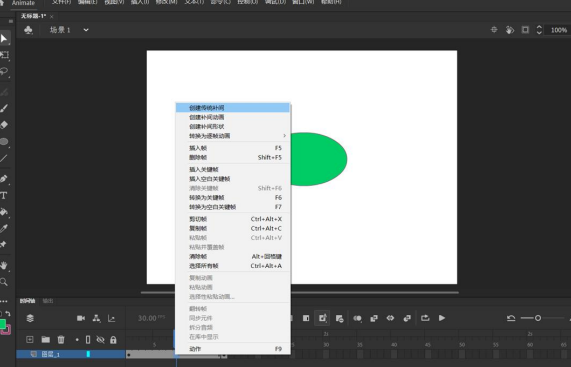Toggle lock all layers padlock icon
This screenshot has height=367, width=571.
pyautogui.click(x=113, y=340)
